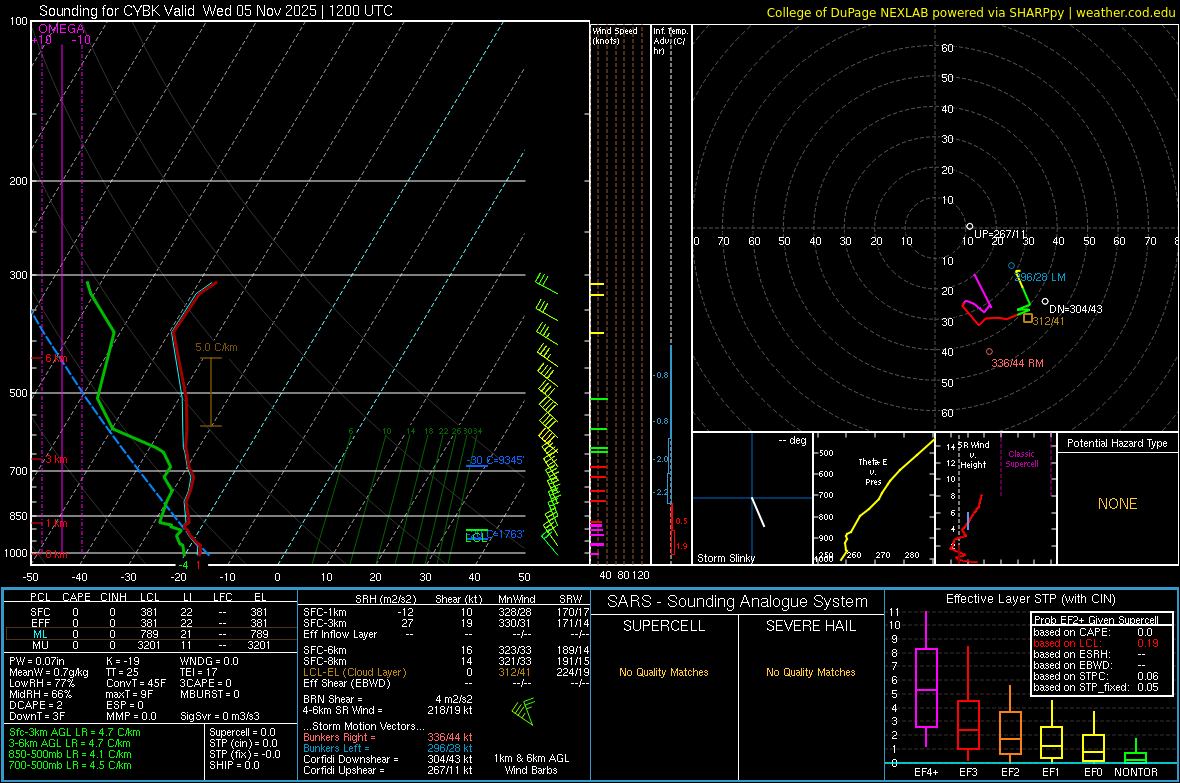Click the 'SHIP = 0.0' value
Viewport: 1180px width, 783px height.
234,765
